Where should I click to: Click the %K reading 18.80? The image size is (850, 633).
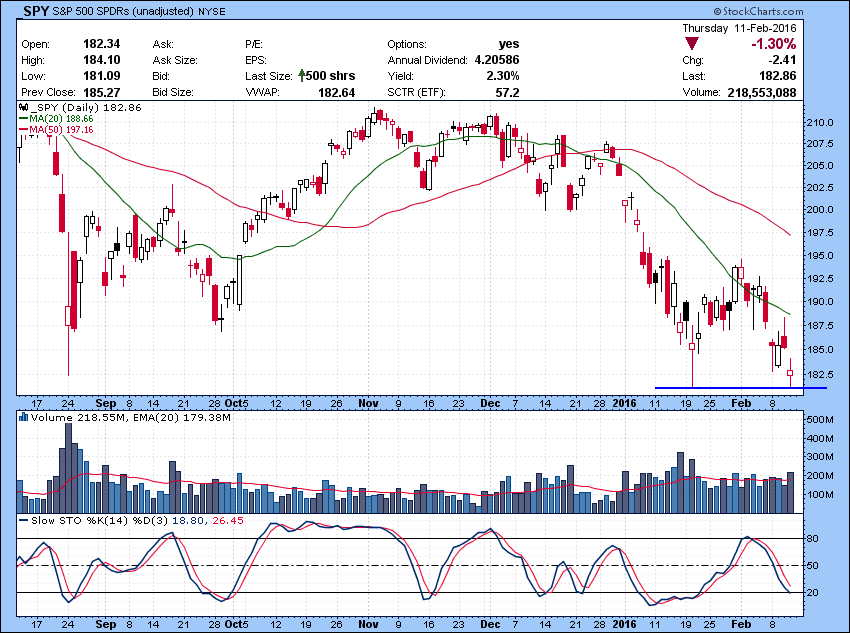point(188,520)
